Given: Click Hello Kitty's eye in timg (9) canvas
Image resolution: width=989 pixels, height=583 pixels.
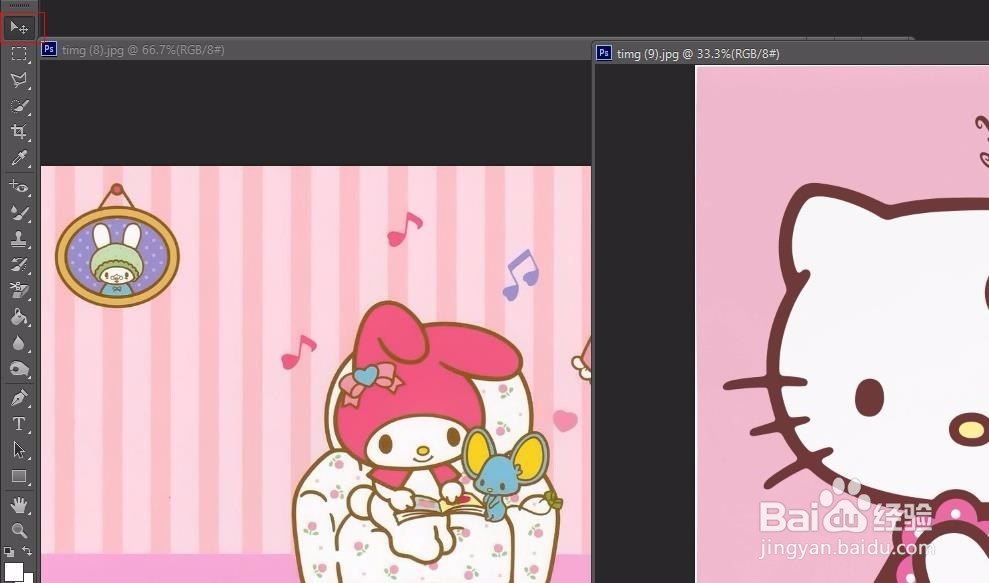Looking at the screenshot, I should coord(870,397).
